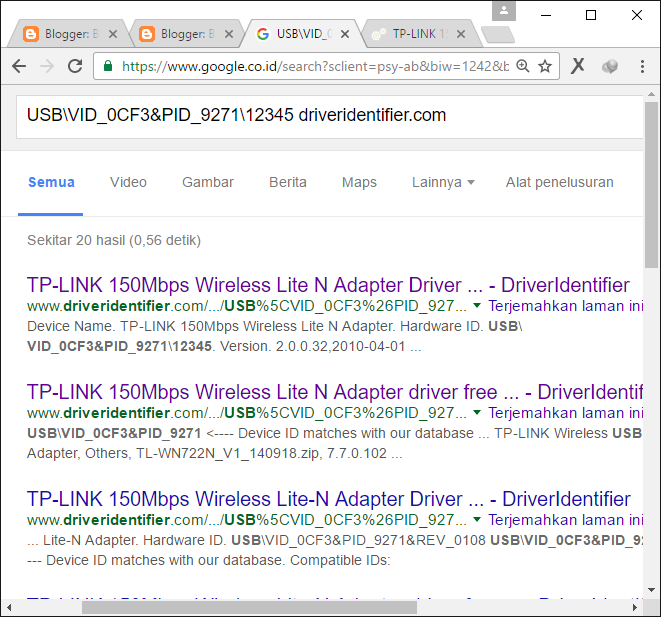The width and height of the screenshot is (661, 617).
Task: Click Terjemahkan laman ini for first result
Action: pyautogui.click(x=565, y=306)
